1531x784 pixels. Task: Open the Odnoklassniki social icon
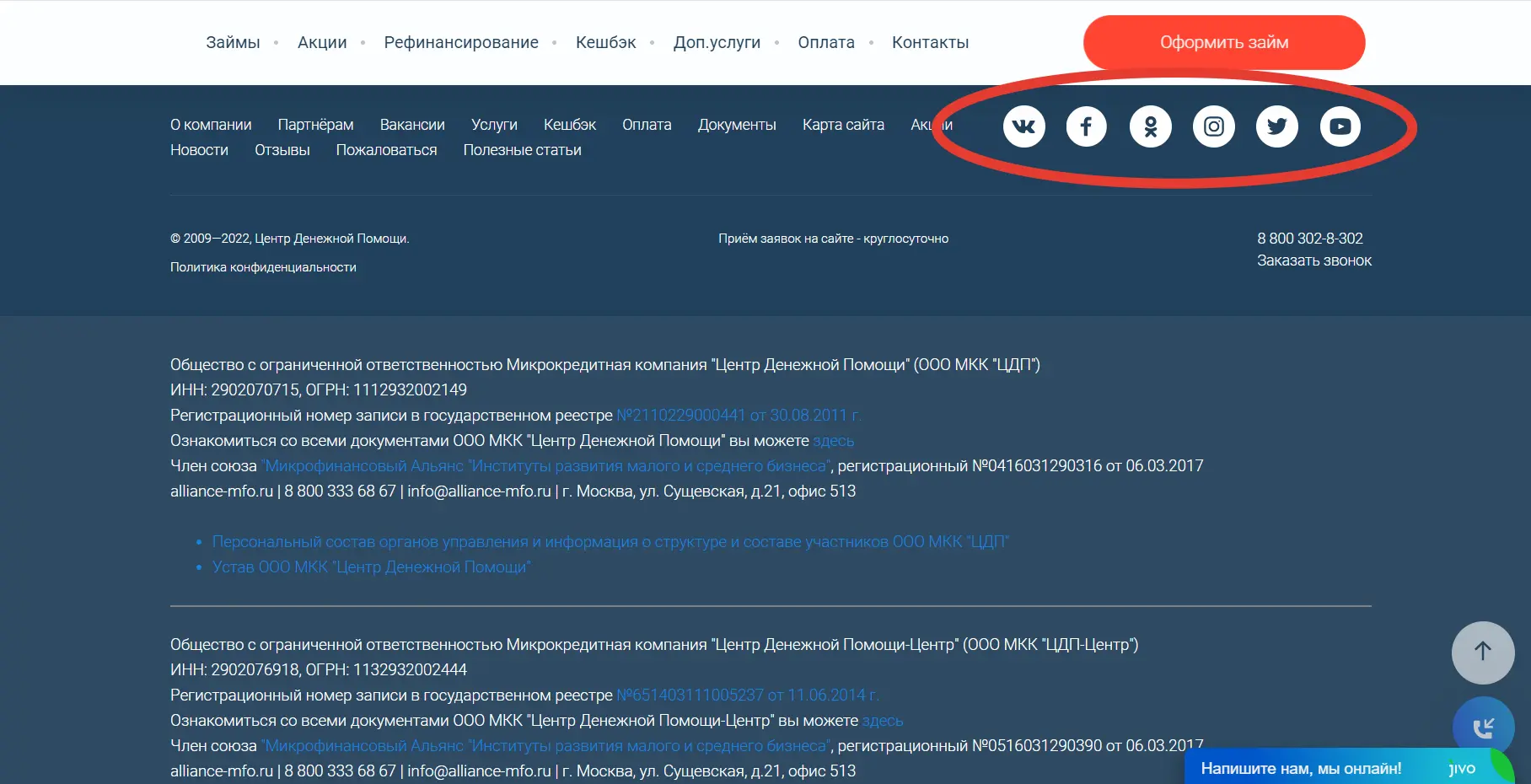[x=1150, y=126]
